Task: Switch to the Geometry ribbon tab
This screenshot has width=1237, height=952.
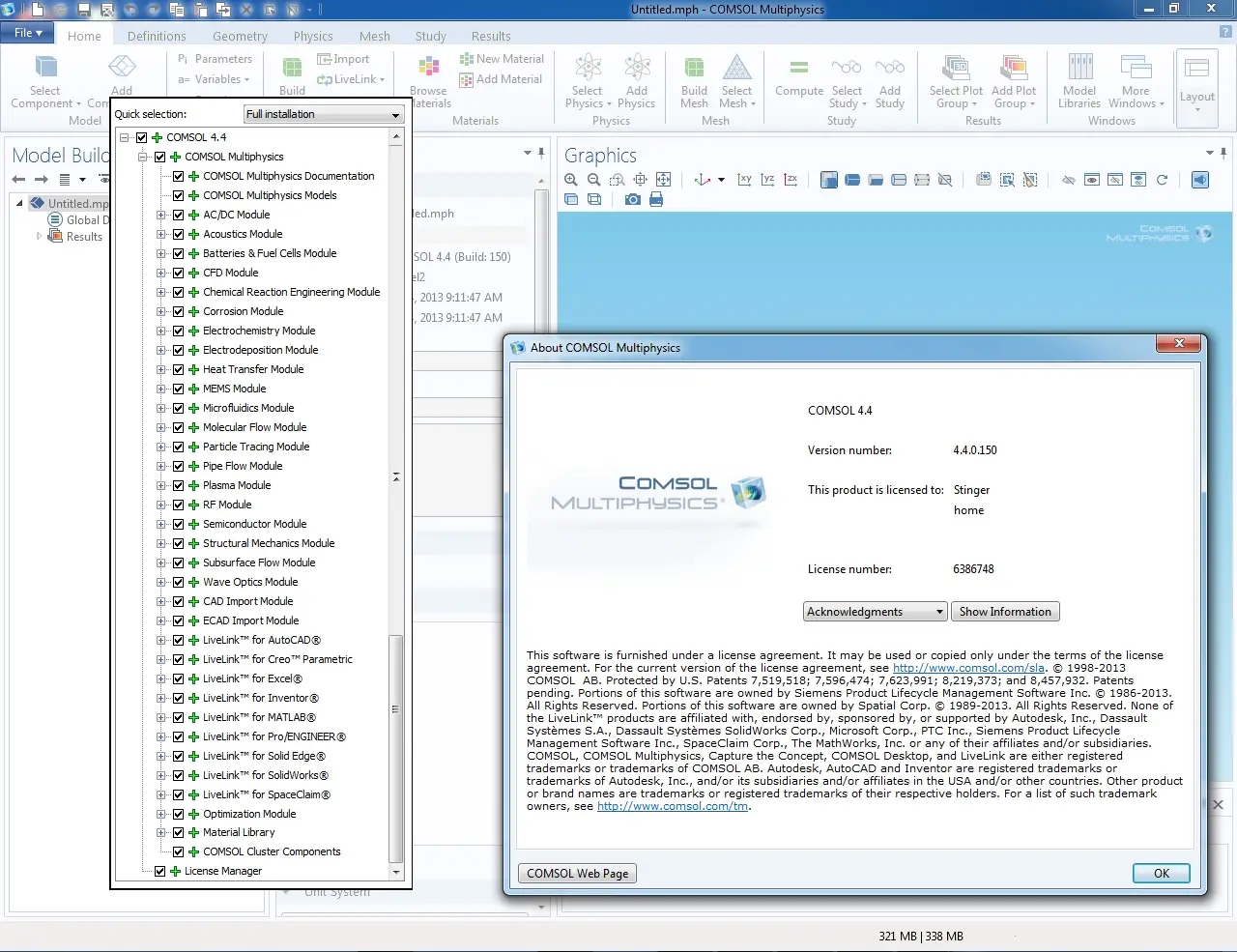Action: point(240,36)
